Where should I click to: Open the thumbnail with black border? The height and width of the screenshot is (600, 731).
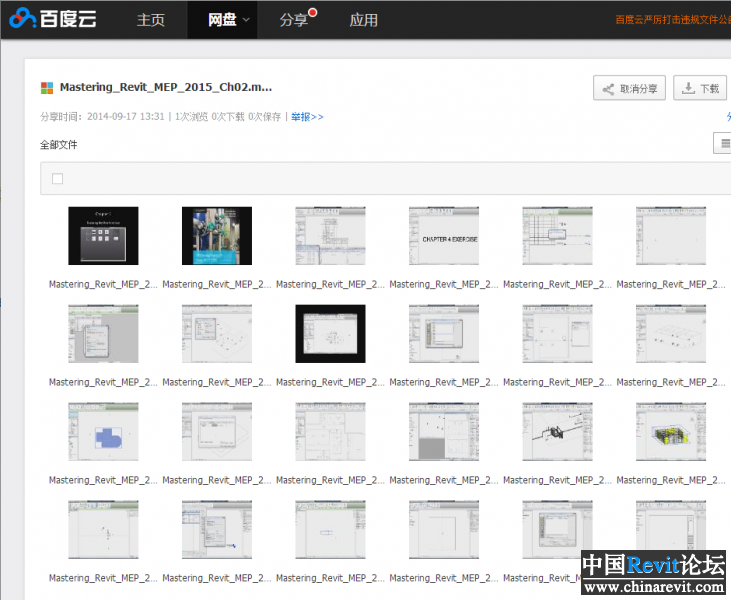(331, 334)
